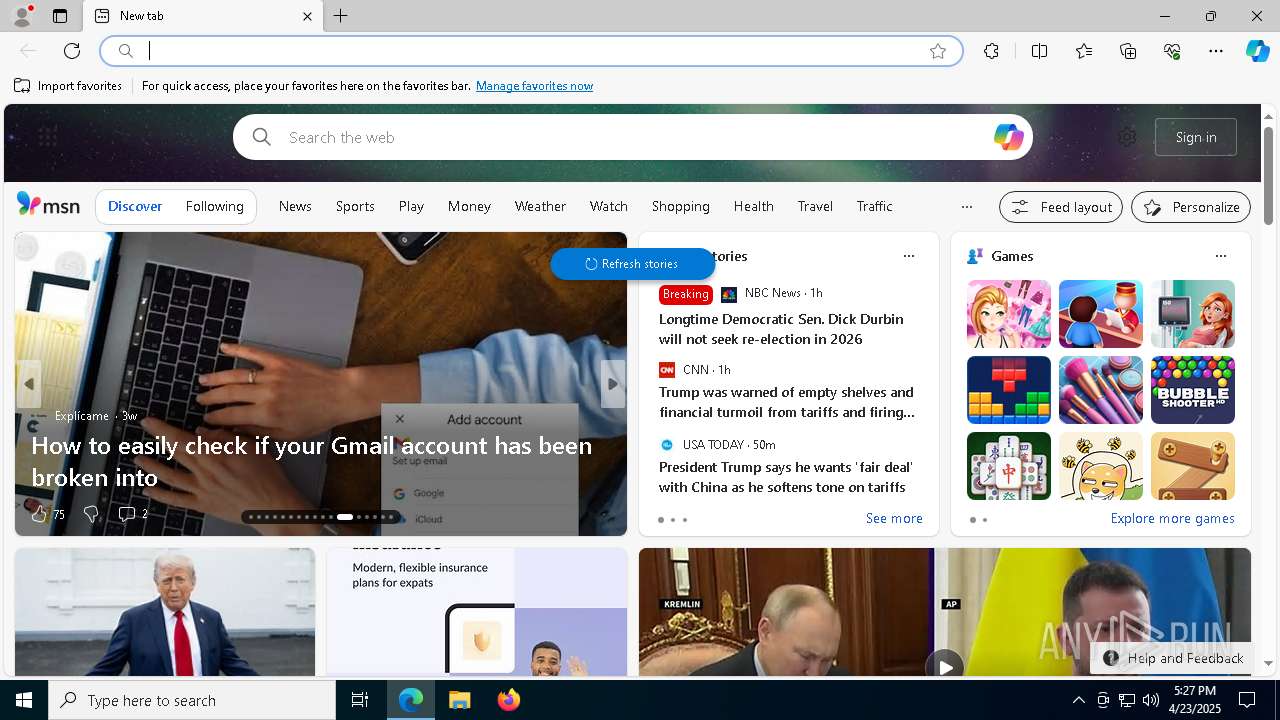Launch the Mahjong tiles game

[x=1009, y=466]
